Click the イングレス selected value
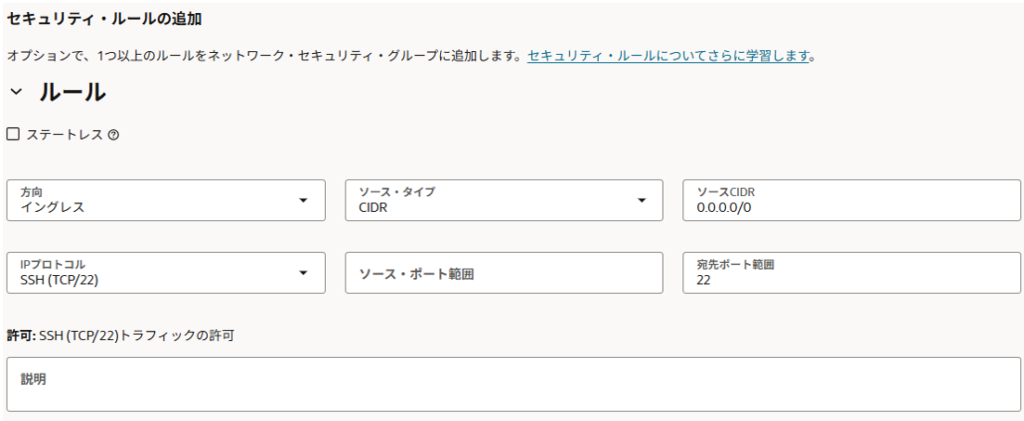Viewport: 1024px width, 421px height. 53,207
